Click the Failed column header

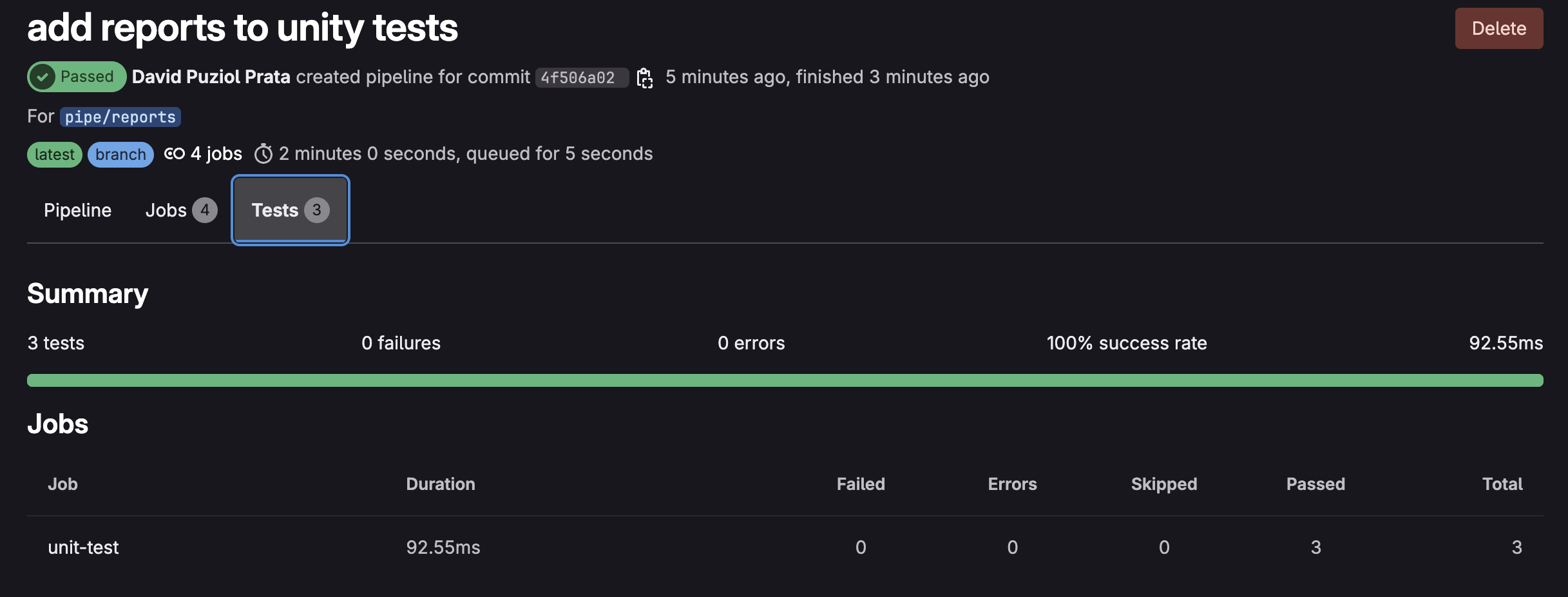click(x=861, y=484)
